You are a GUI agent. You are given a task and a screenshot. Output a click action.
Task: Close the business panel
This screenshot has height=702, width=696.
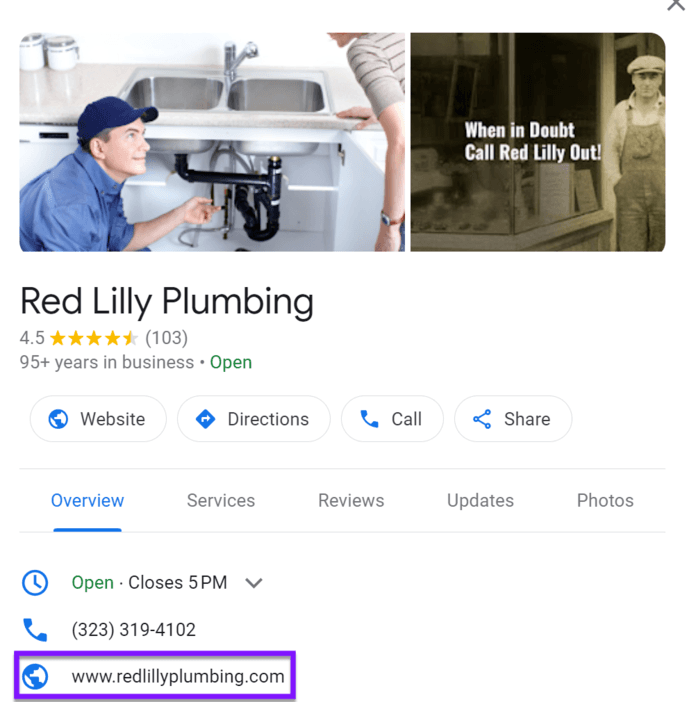click(676, 4)
